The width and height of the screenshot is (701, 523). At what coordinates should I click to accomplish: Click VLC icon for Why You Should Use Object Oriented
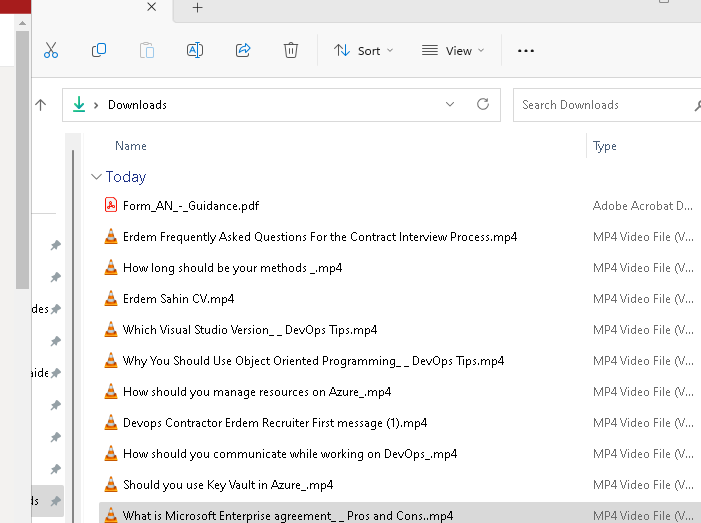point(111,360)
